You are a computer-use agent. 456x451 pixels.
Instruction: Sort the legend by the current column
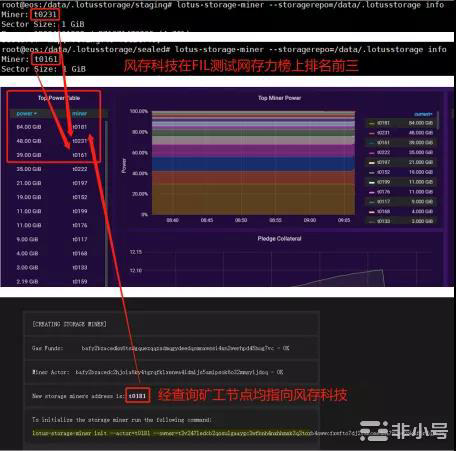coord(423,114)
